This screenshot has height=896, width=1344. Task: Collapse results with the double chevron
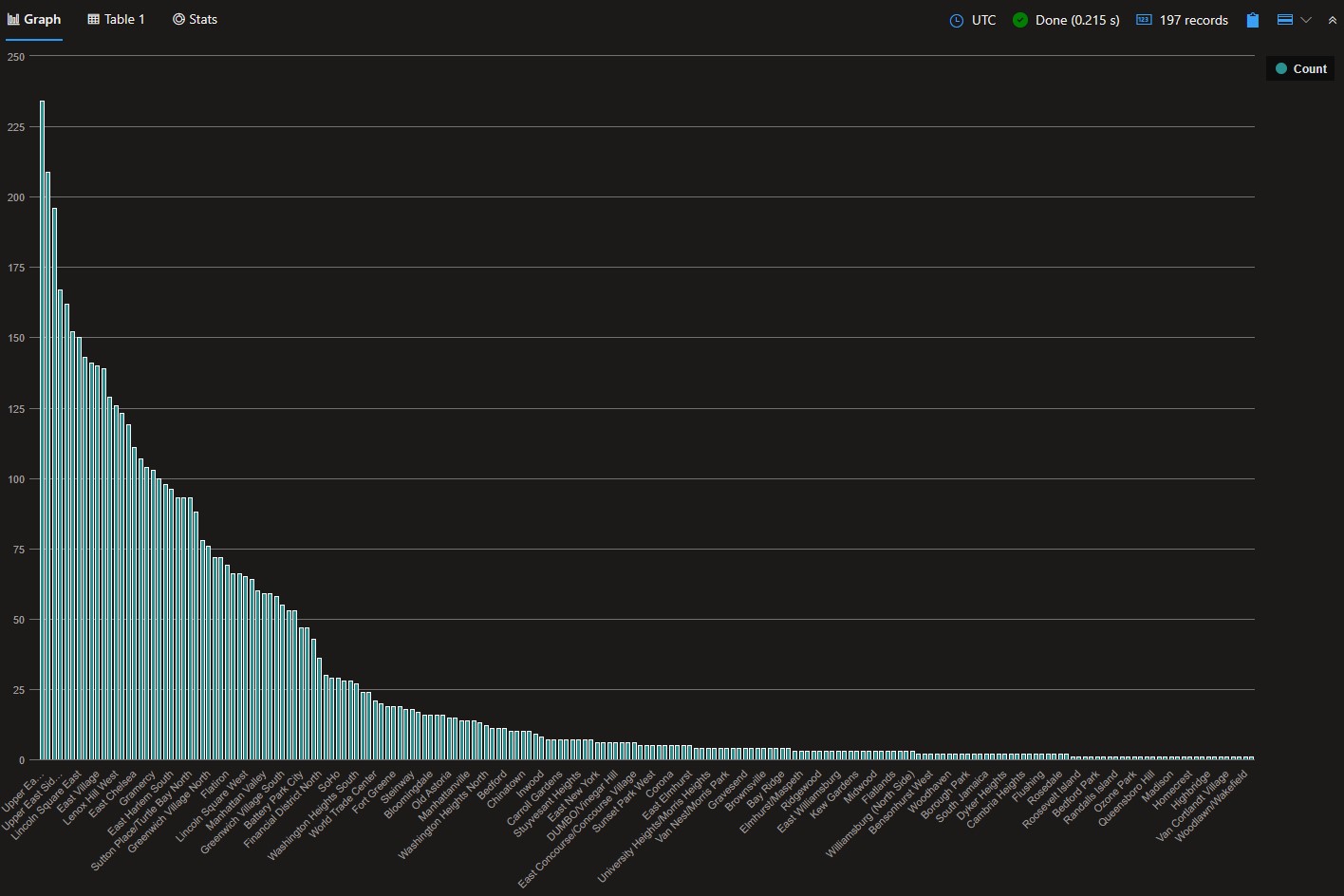[1333, 20]
